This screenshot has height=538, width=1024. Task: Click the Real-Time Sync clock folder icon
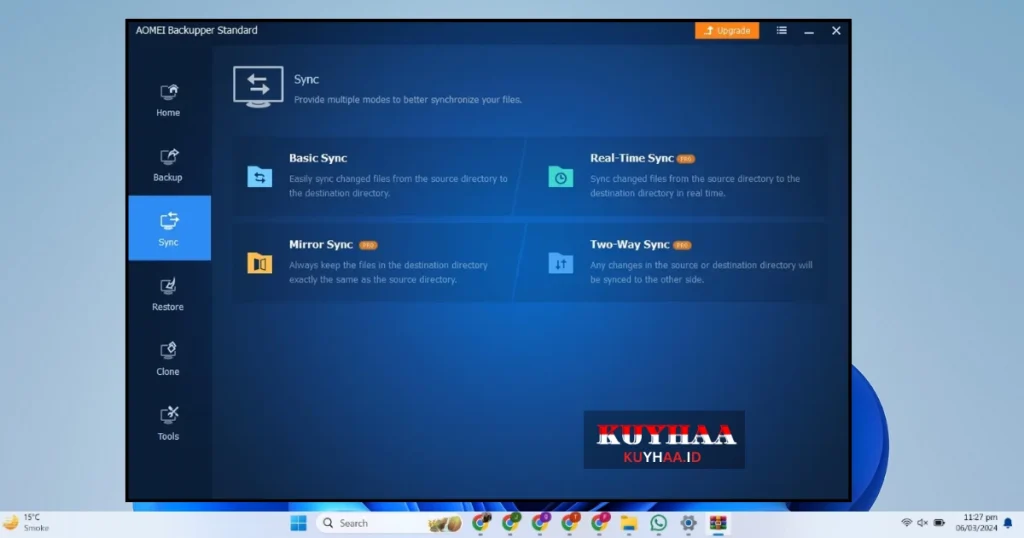coord(560,176)
